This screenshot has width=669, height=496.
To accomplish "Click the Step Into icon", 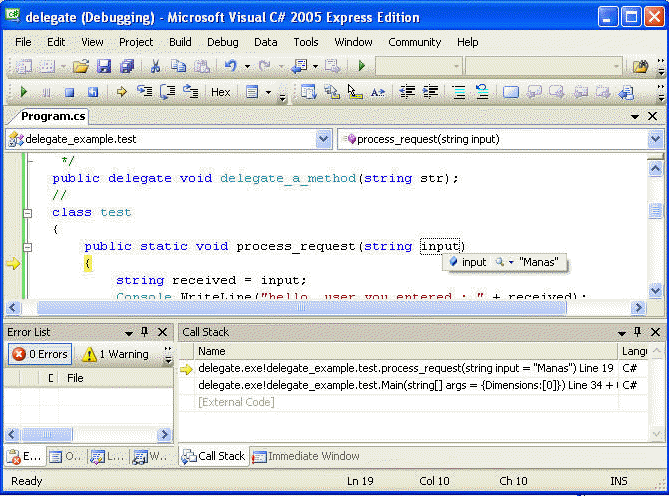I will pos(144,92).
